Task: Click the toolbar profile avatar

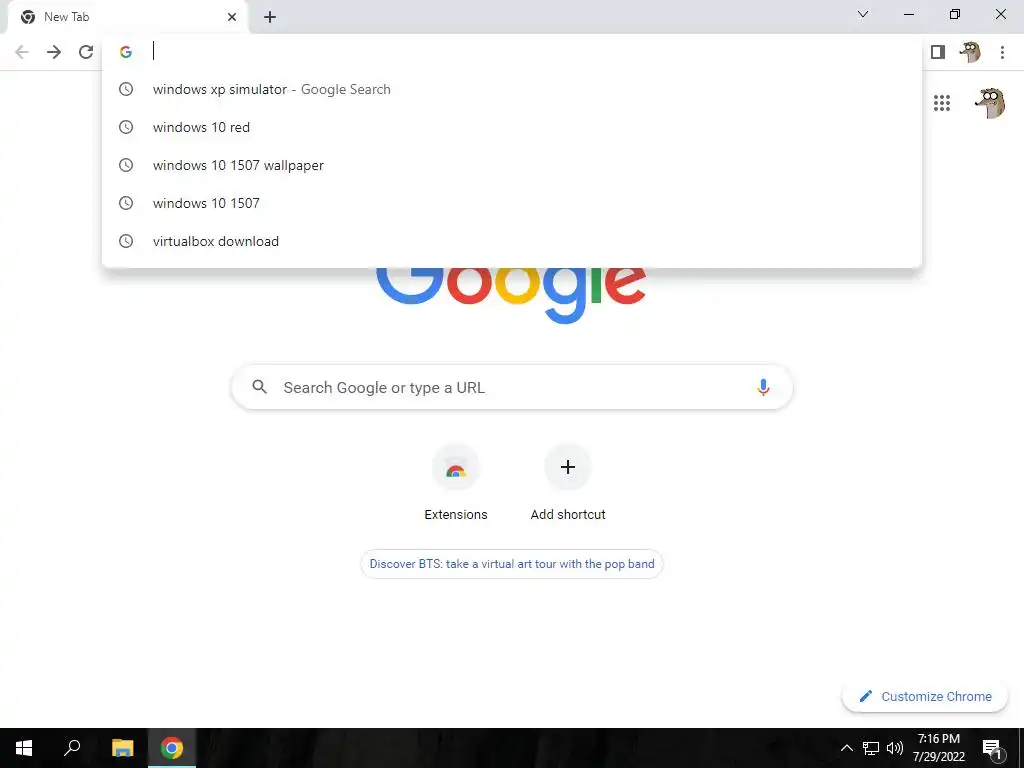Action: click(x=970, y=52)
